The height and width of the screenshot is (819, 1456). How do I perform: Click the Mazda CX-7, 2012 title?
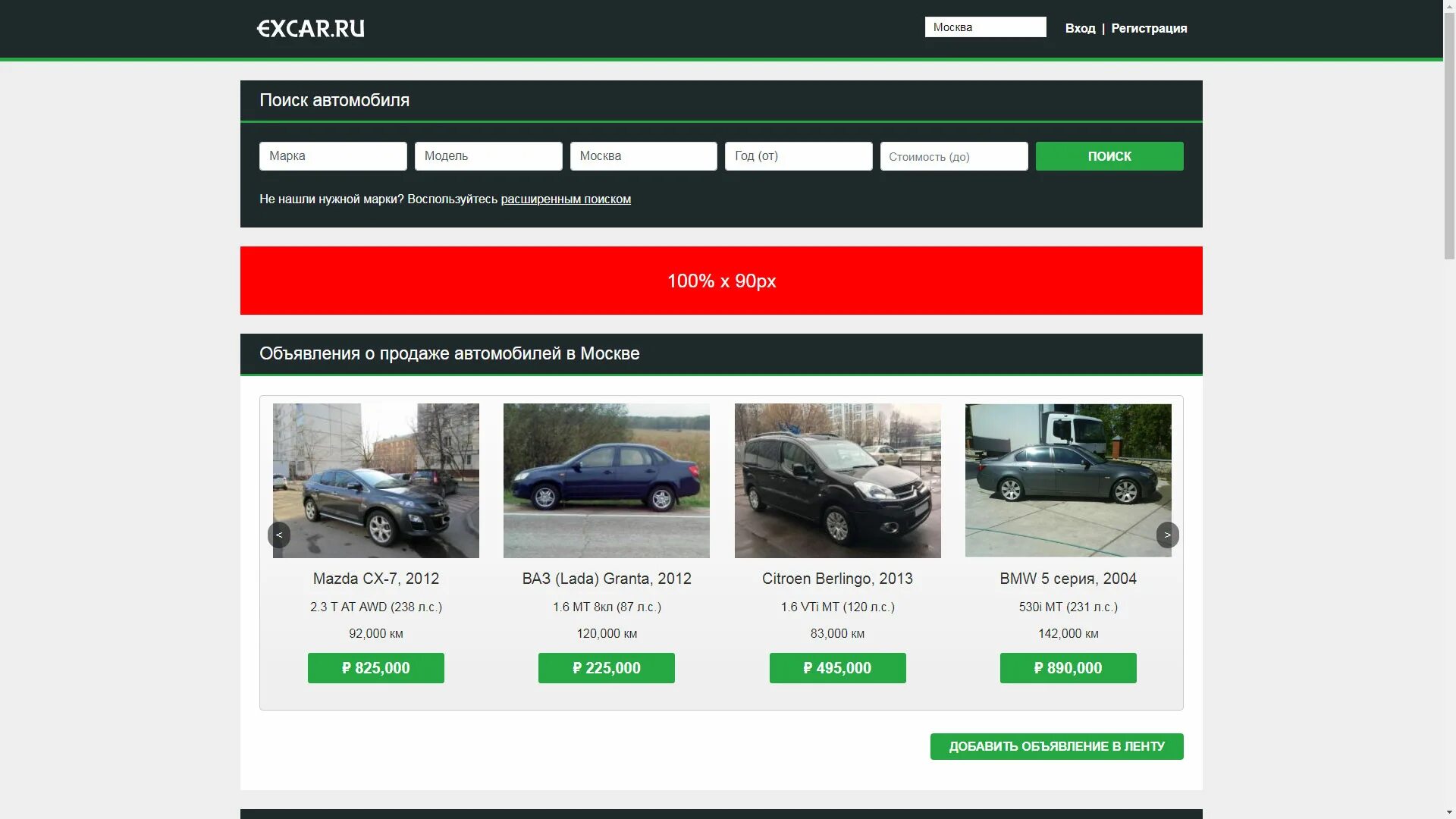pos(376,579)
